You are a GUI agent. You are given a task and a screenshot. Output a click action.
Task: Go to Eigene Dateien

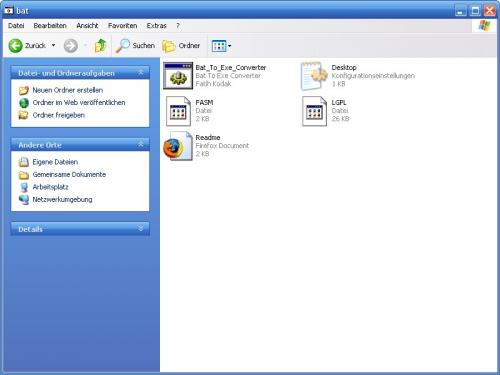pos(55,162)
